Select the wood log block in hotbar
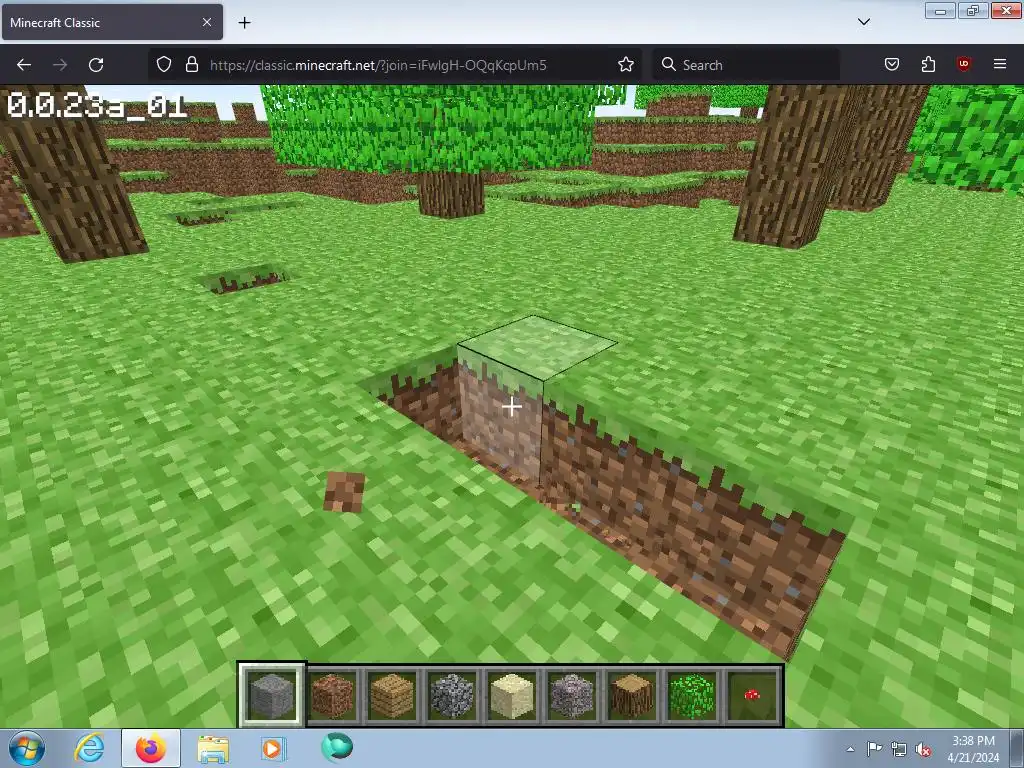Image resolution: width=1024 pixels, height=768 pixels. click(632, 695)
